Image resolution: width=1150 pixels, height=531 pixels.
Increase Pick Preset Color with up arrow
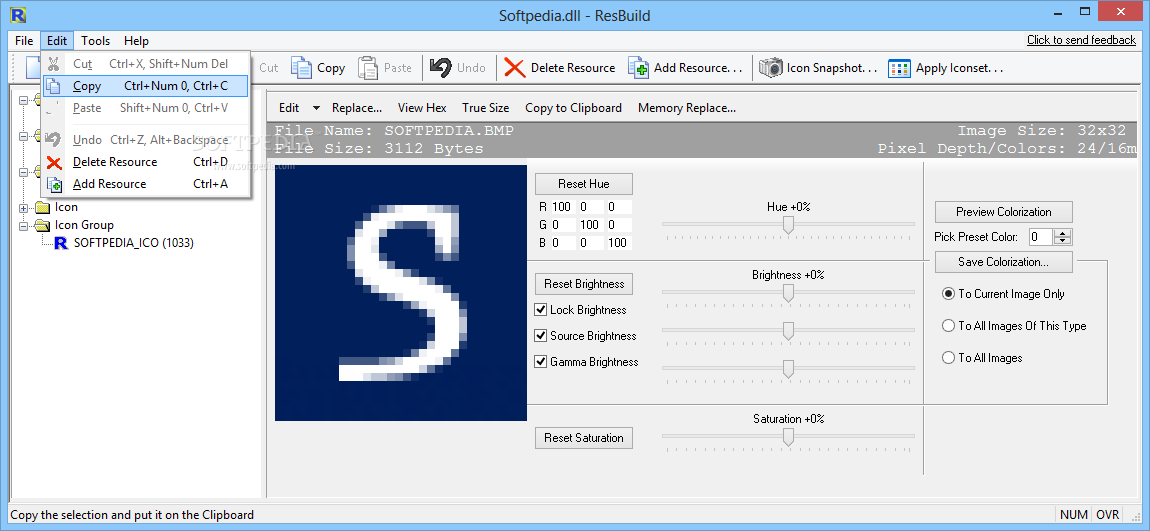pyautogui.click(x=1063, y=233)
